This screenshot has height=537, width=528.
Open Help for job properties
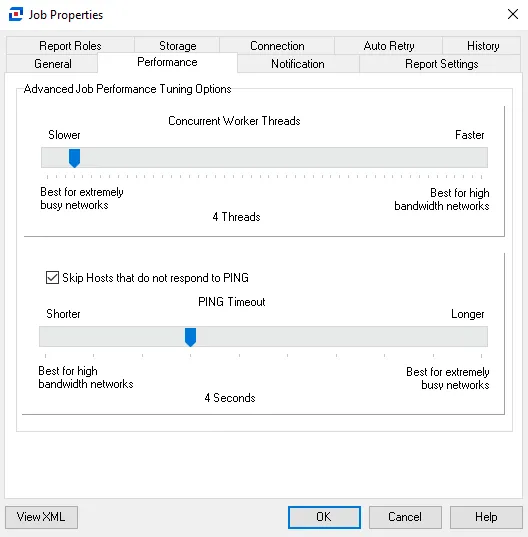(x=486, y=517)
